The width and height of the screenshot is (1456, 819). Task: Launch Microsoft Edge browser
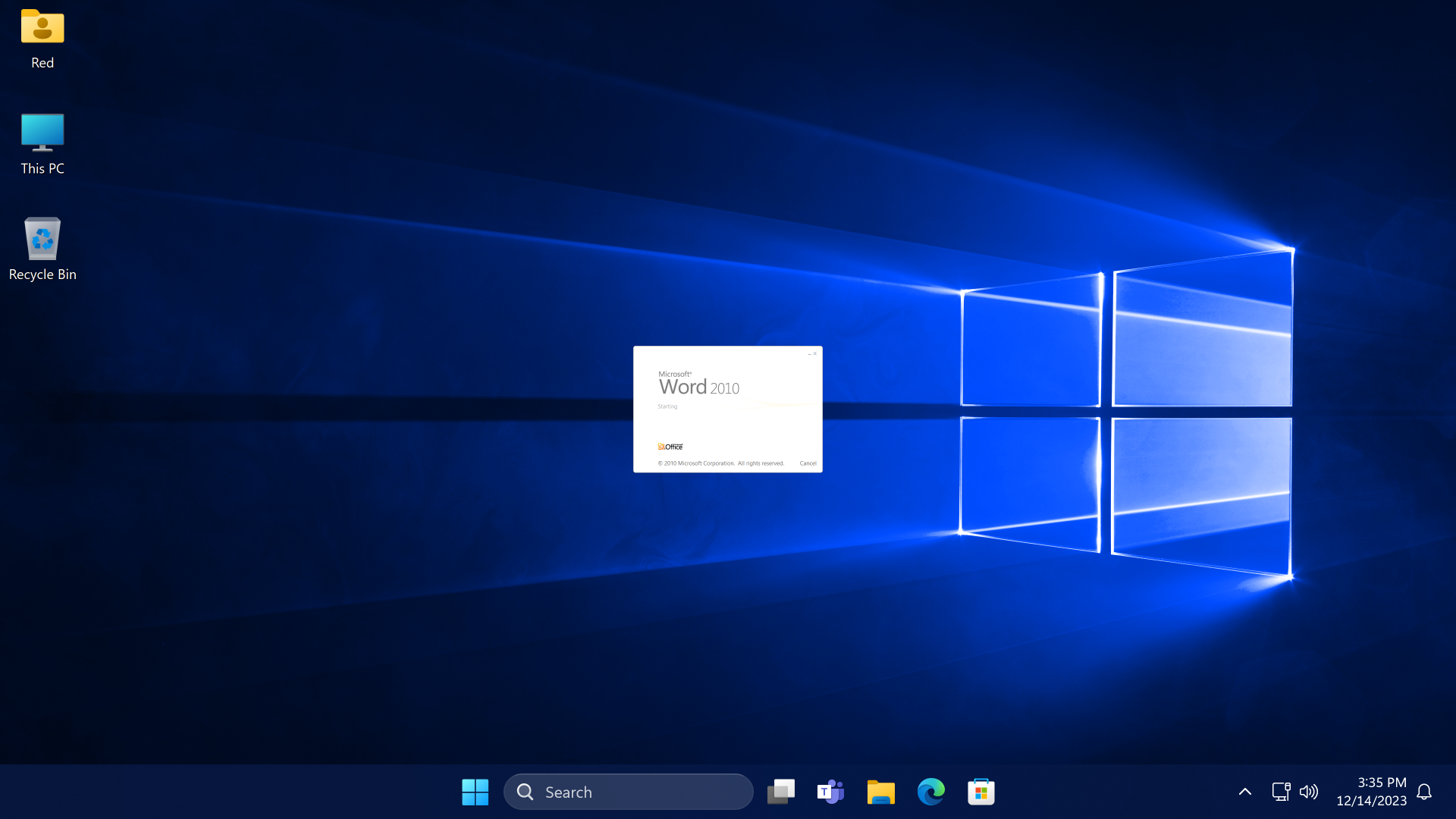tap(930, 792)
